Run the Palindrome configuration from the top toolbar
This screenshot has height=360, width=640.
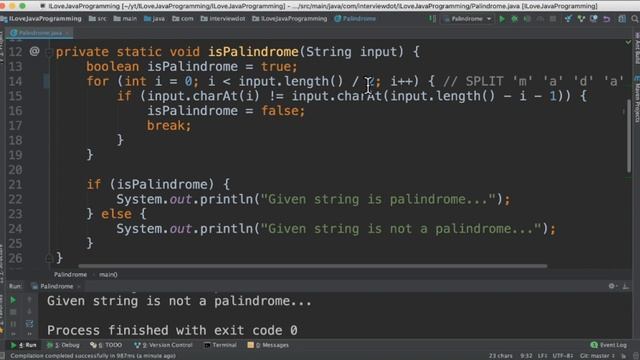point(502,19)
